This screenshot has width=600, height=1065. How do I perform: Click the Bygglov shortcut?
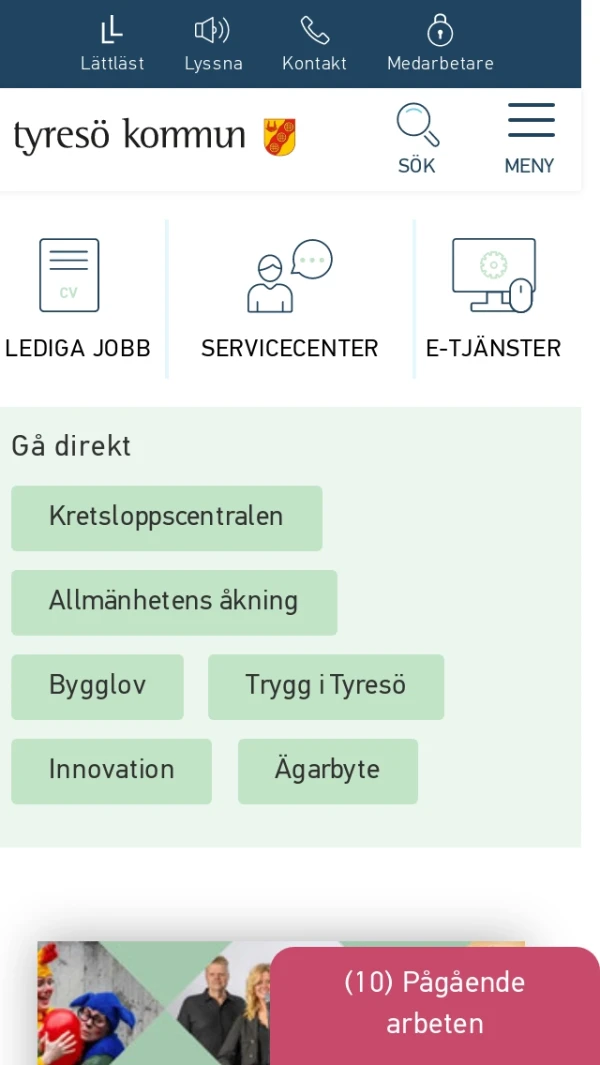pyautogui.click(x=97, y=686)
